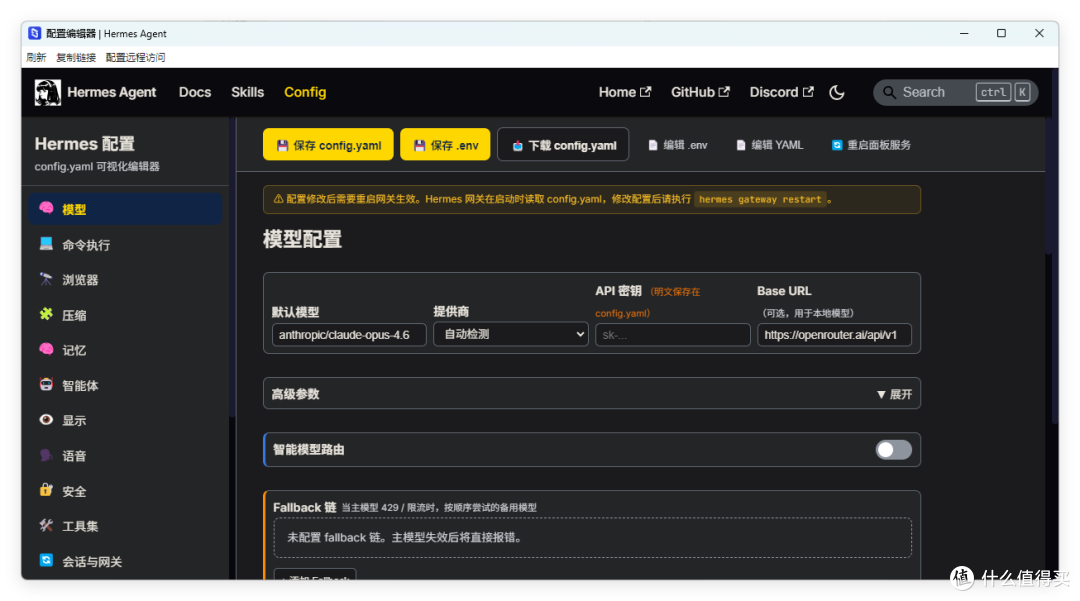Image resolution: width=1080 pixels, height=601 pixels.
Task: Go to the Skills tab
Action: pyautogui.click(x=247, y=92)
